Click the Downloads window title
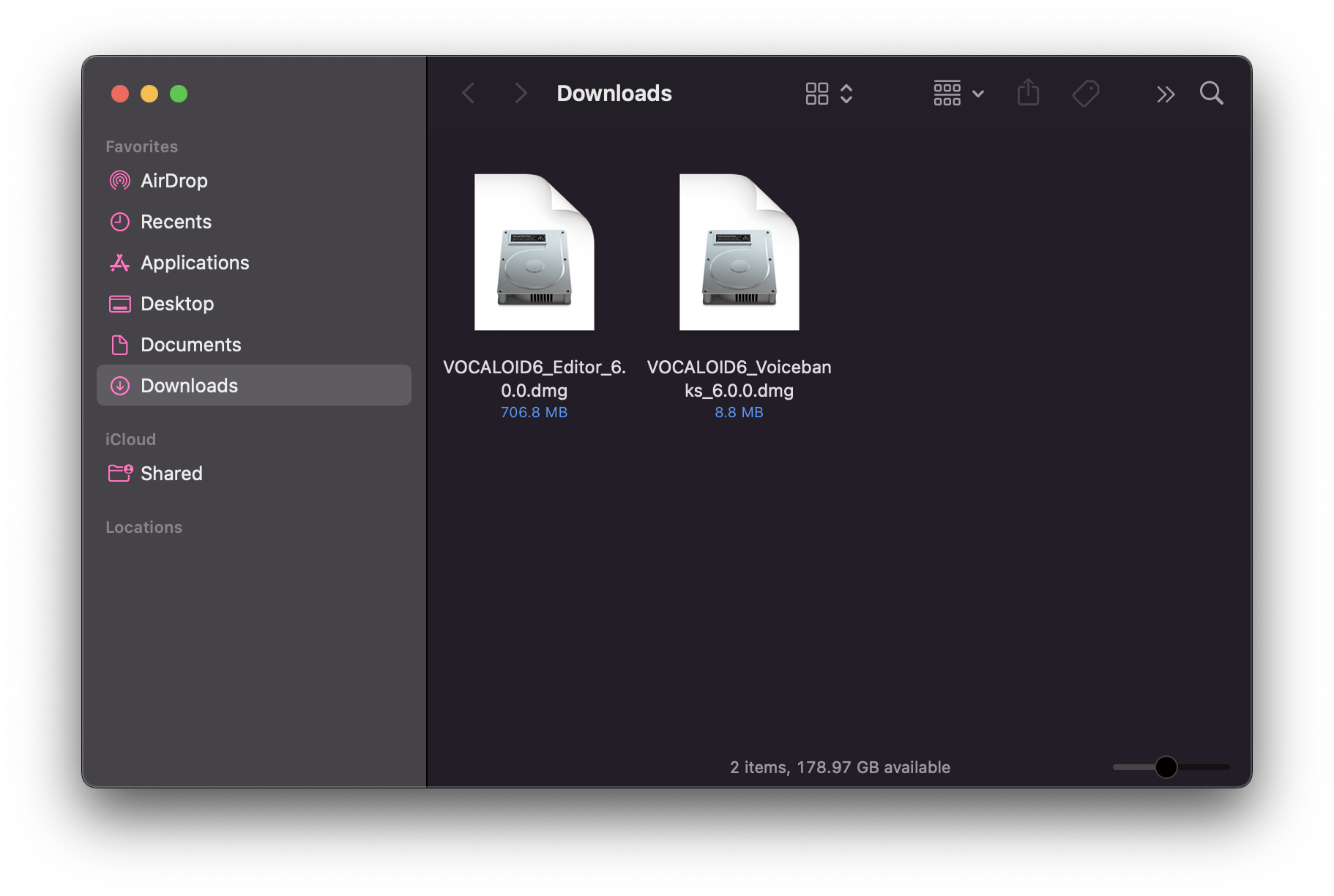The height and width of the screenshot is (896, 1334). pyautogui.click(x=614, y=94)
